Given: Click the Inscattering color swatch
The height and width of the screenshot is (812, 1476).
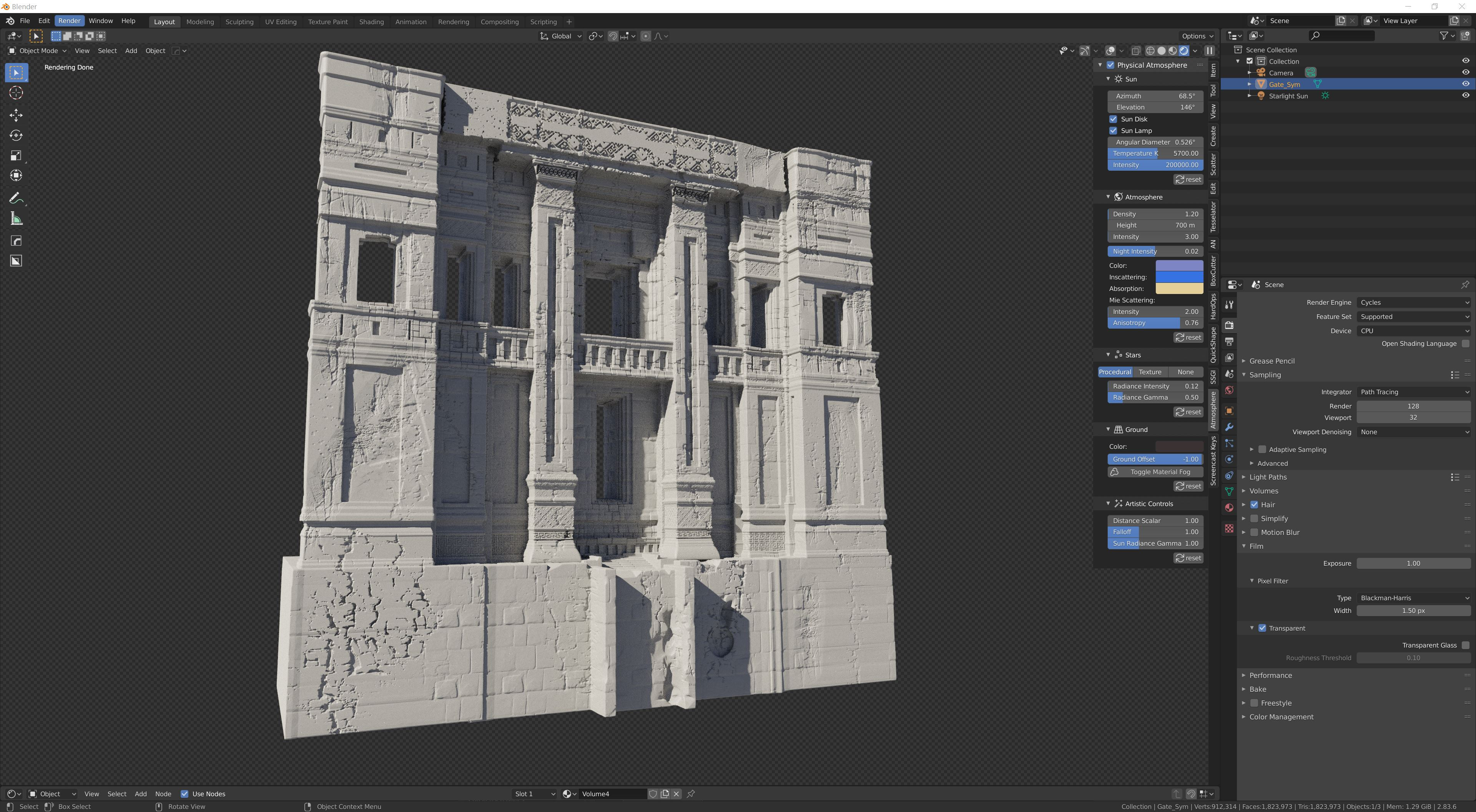Looking at the screenshot, I should [1178, 277].
